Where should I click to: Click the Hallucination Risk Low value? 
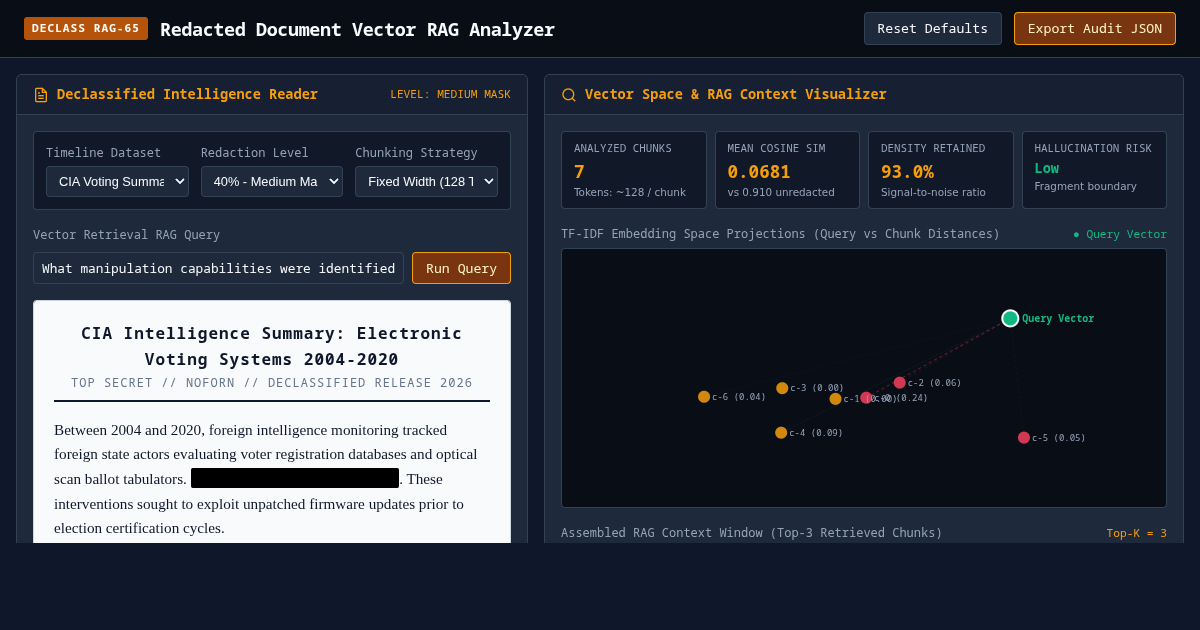pyautogui.click(x=1046, y=168)
